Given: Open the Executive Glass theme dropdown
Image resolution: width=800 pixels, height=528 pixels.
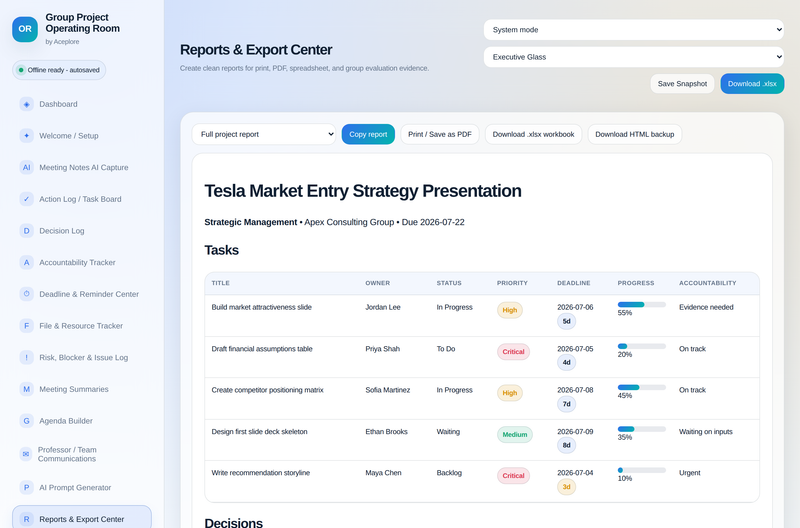Looking at the screenshot, I should [634, 57].
